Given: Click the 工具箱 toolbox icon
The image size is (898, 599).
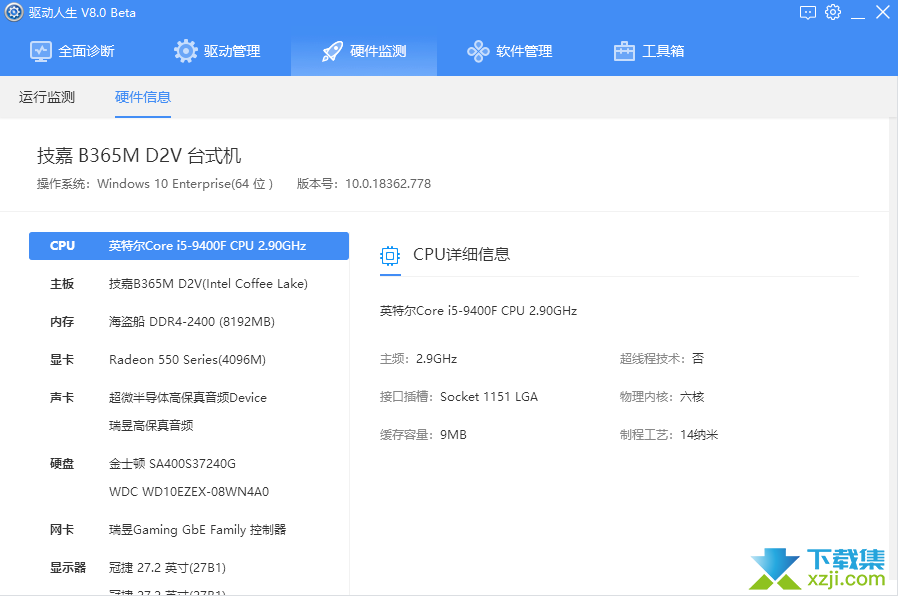Looking at the screenshot, I should click(x=624, y=52).
